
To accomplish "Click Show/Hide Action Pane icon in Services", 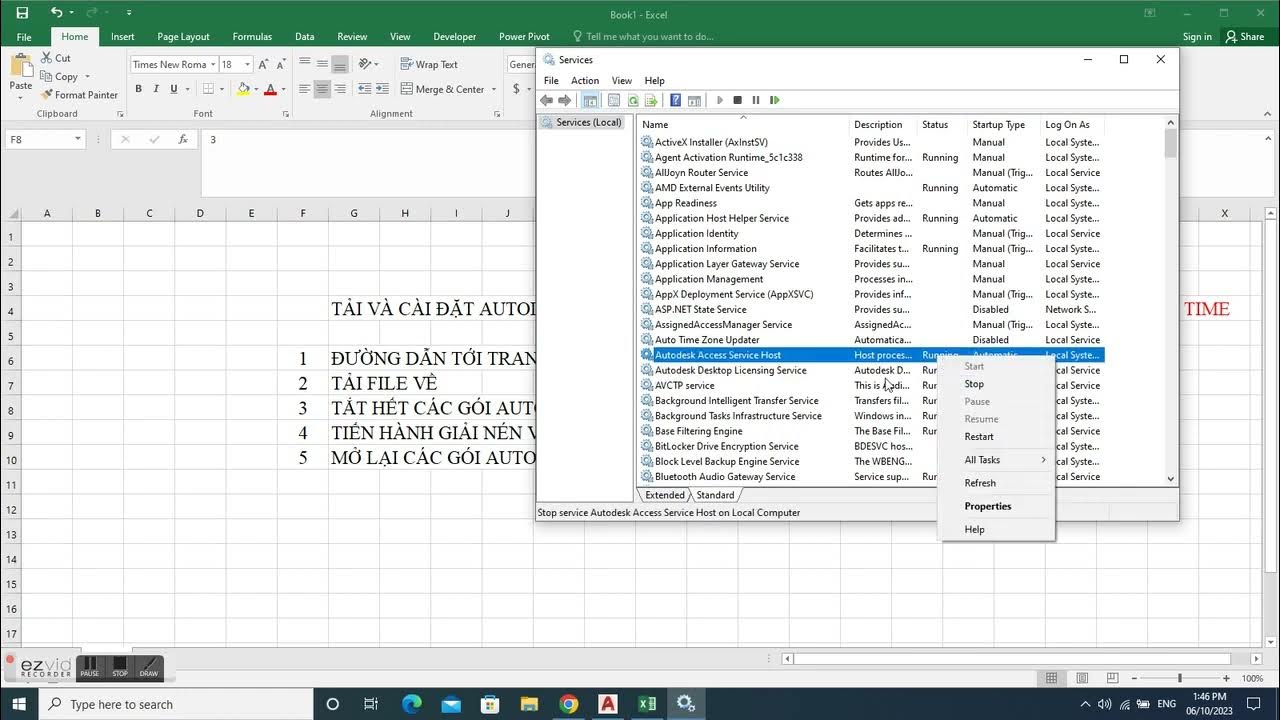I will [x=694, y=100].
